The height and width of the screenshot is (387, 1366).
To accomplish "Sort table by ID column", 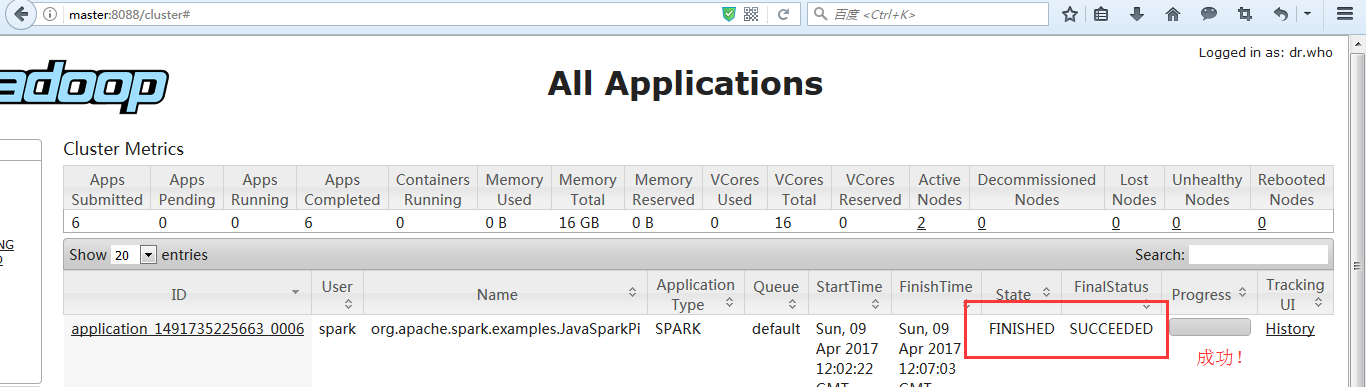I will click(x=187, y=294).
